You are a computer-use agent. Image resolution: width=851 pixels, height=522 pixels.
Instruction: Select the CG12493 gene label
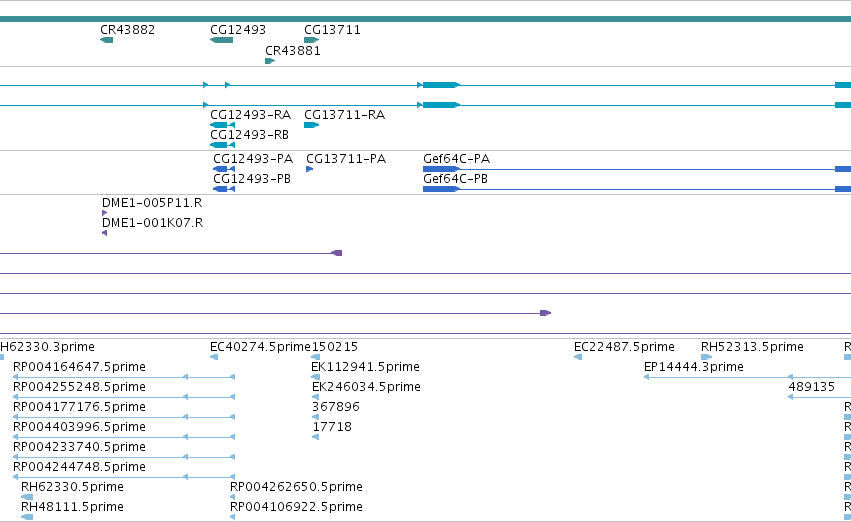(x=238, y=30)
